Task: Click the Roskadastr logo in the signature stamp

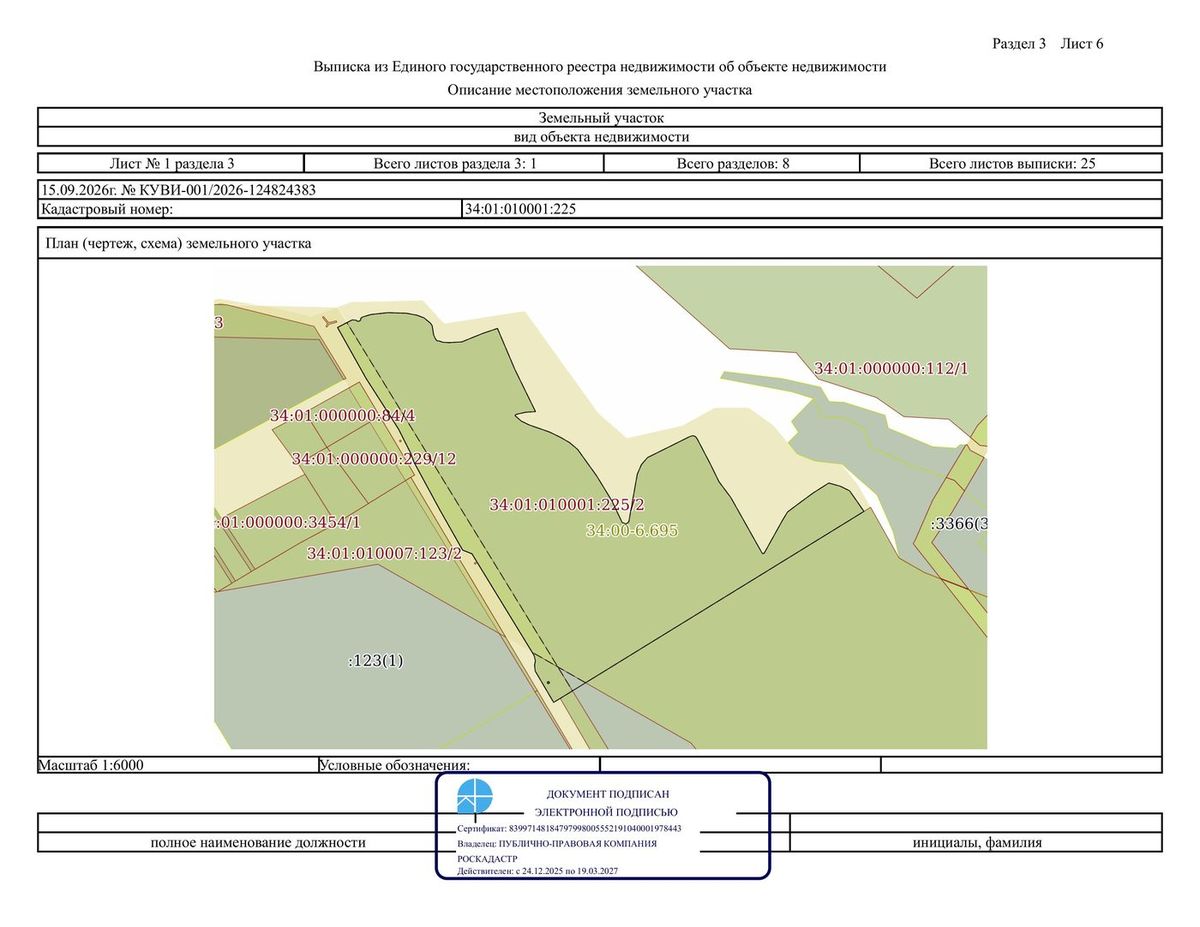Action: coord(475,798)
